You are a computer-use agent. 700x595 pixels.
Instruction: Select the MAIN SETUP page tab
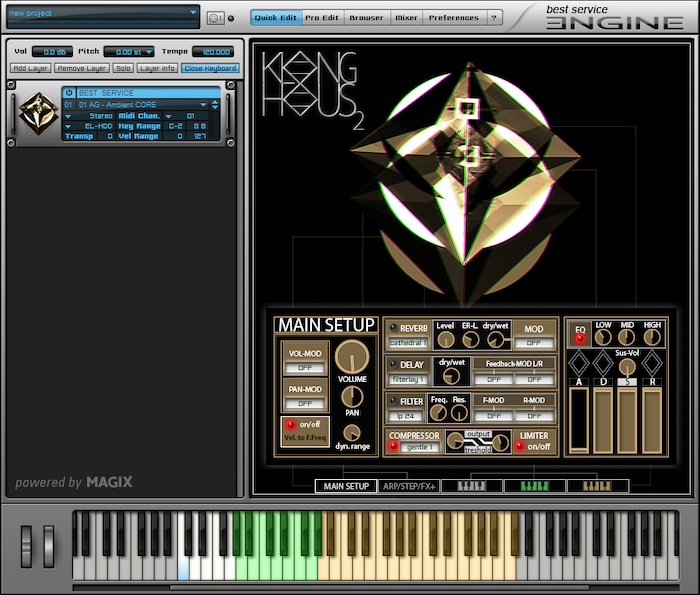(x=346, y=486)
